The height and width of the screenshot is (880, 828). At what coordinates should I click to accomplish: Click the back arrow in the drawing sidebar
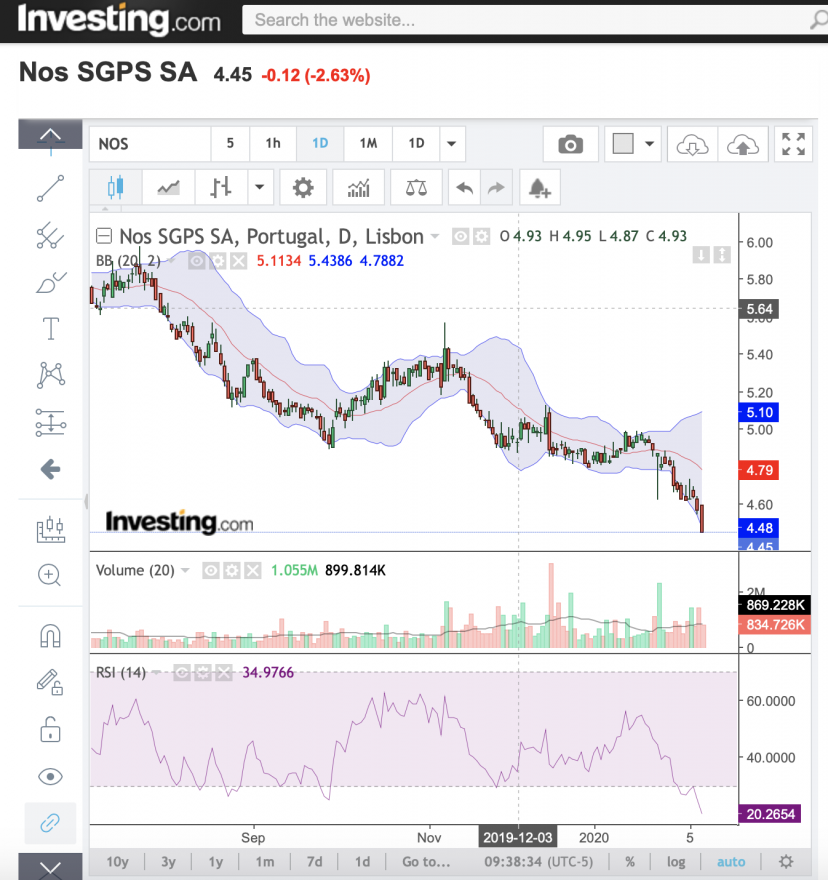[x=51, y=469]
